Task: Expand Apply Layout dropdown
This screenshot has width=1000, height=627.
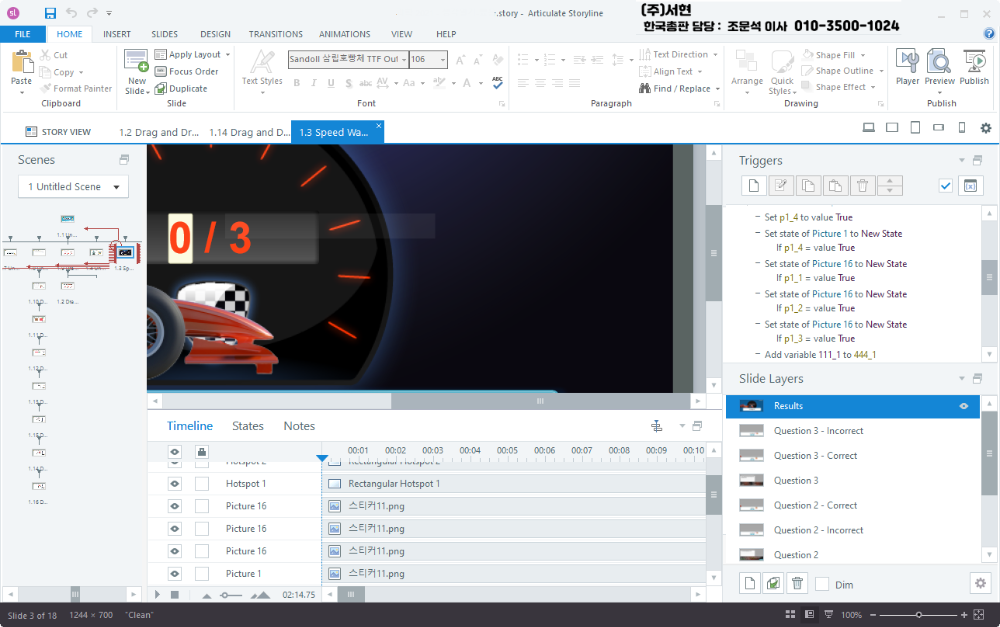Action: (228, 55)
